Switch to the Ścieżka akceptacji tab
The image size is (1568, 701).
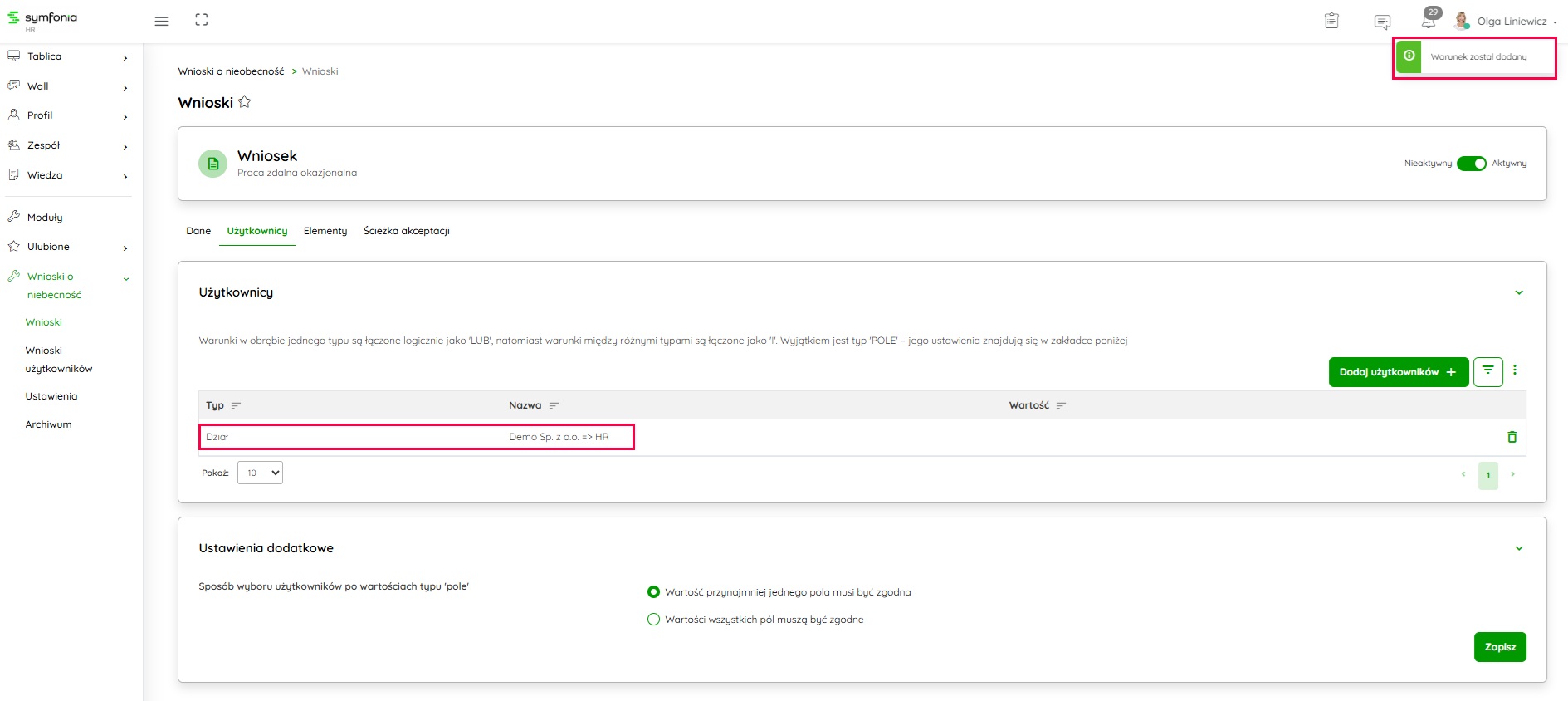406,231
